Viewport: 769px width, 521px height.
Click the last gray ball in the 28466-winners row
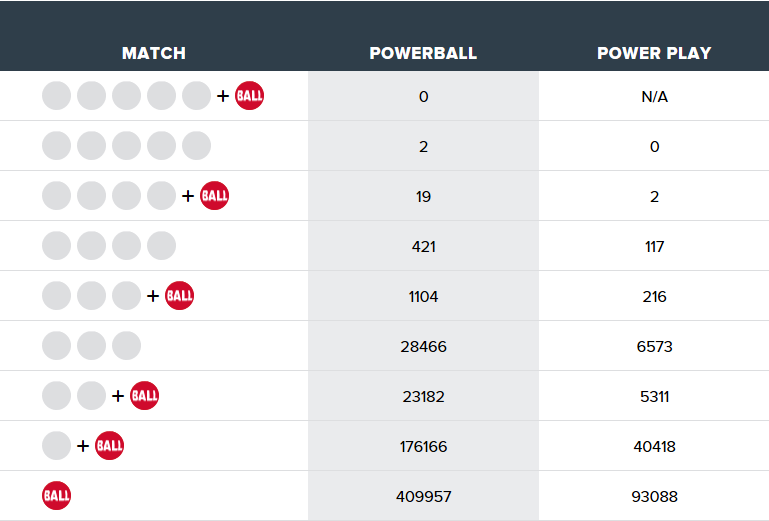point(126,346)
